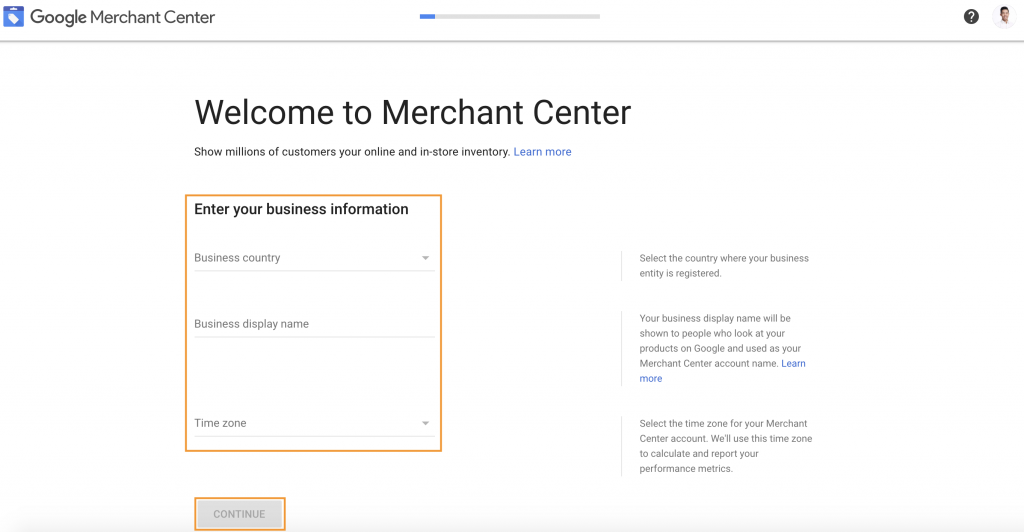Click the Business display name field
1024x532 pixels.
click(314, 324)
